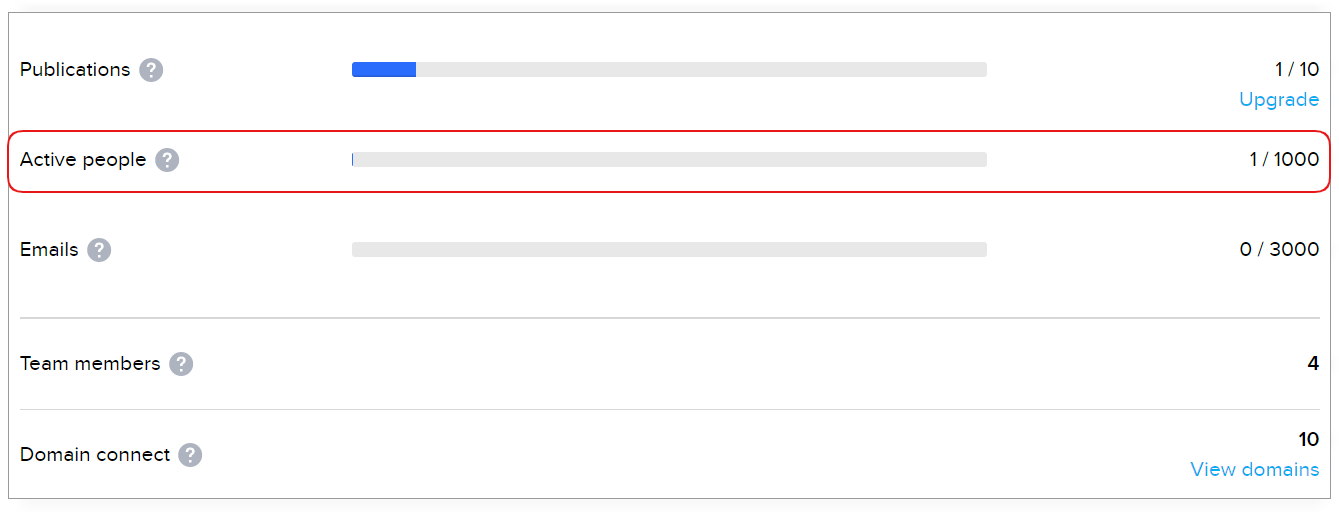Screen dimensions: 1339x512
Task: Click the Domain connect label
Action: pos(95,455)
